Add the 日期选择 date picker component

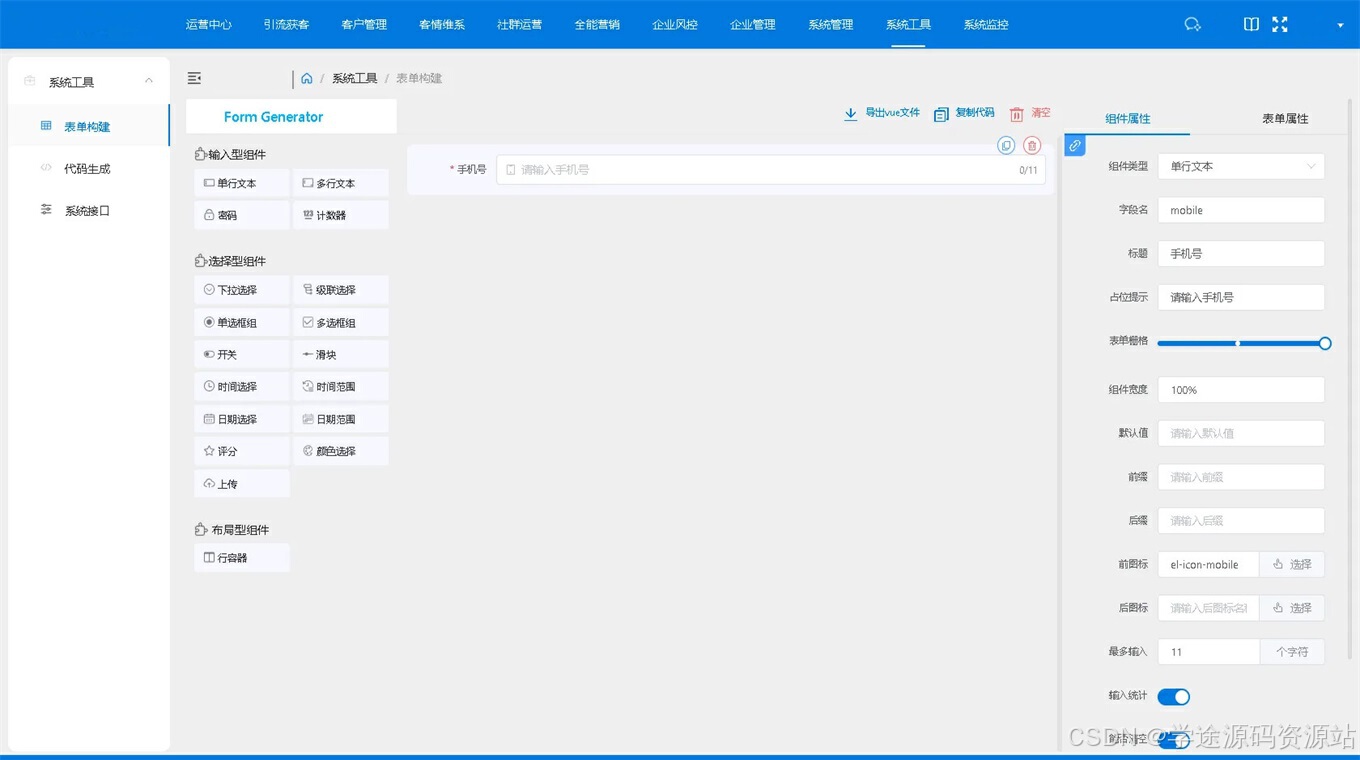242,420
